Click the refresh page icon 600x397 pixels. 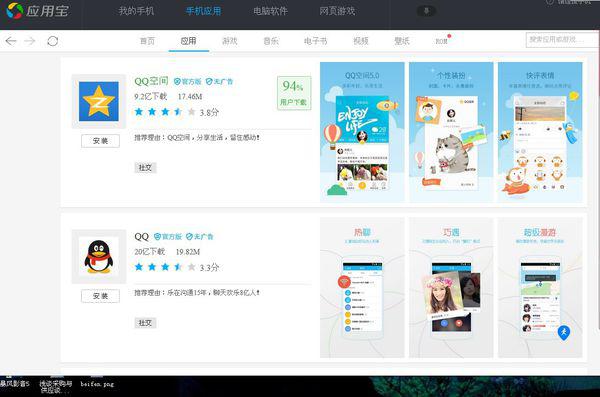tap(52, 41)
